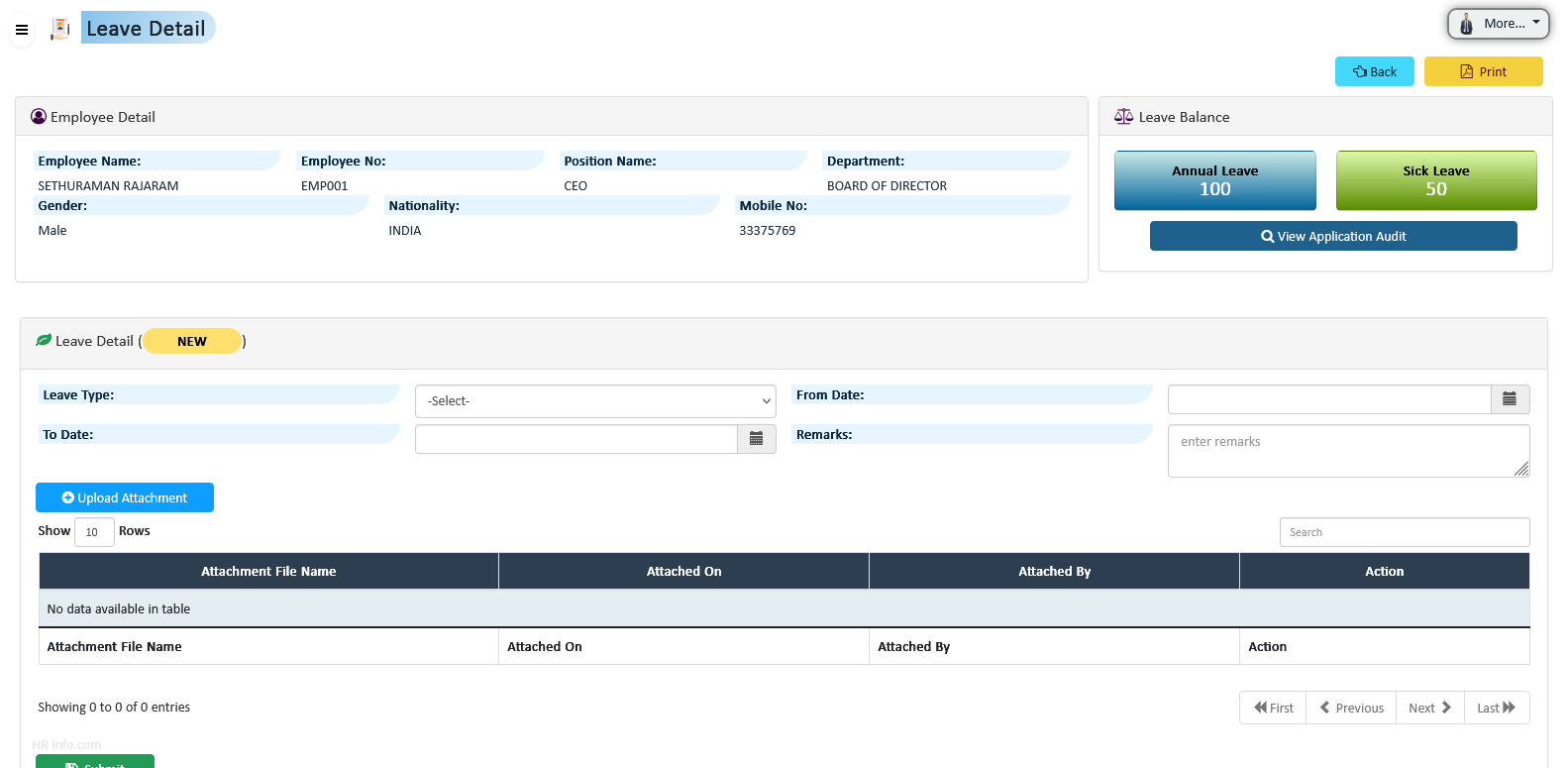
Task: Open View Application Audit
Action: tap(1332, 236)
